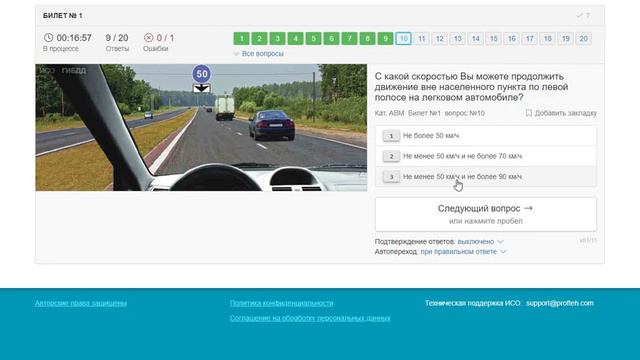Click support@profteh.com email
This screenshot has height=360, width=640.
click(560, 303)
